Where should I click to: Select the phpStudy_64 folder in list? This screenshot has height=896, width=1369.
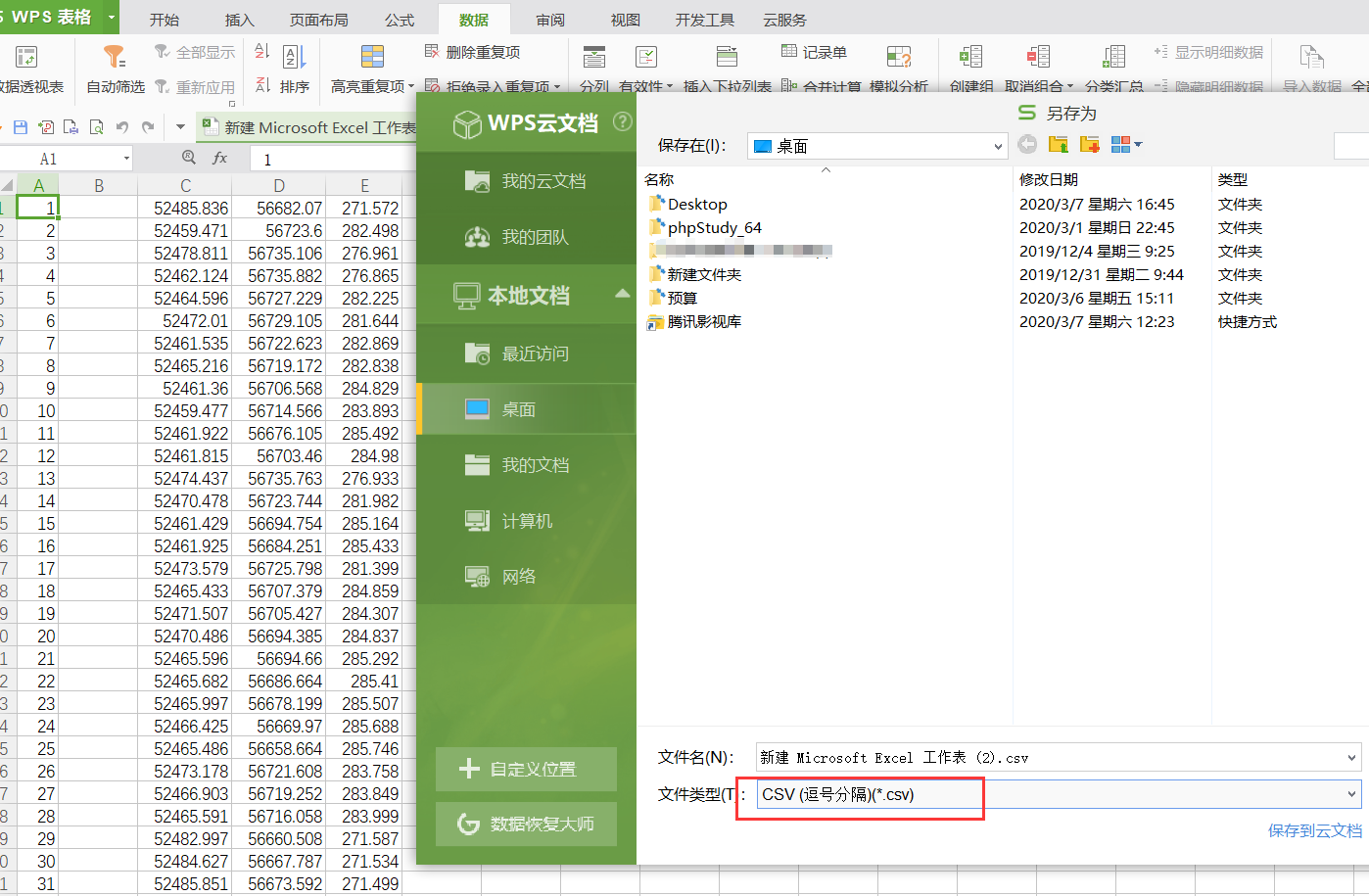point(714,228)
